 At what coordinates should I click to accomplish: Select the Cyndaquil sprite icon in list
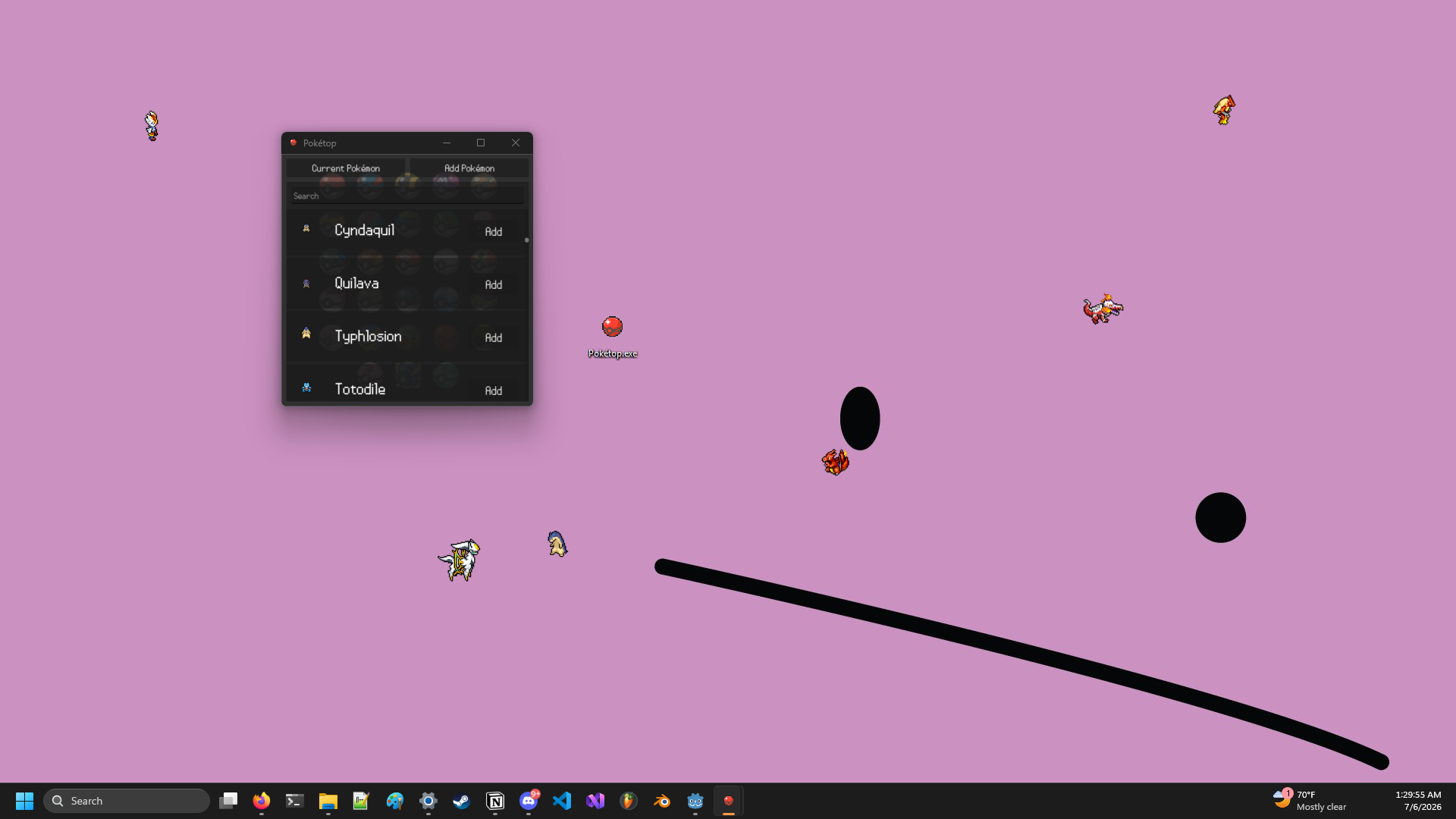coord(306,228)
